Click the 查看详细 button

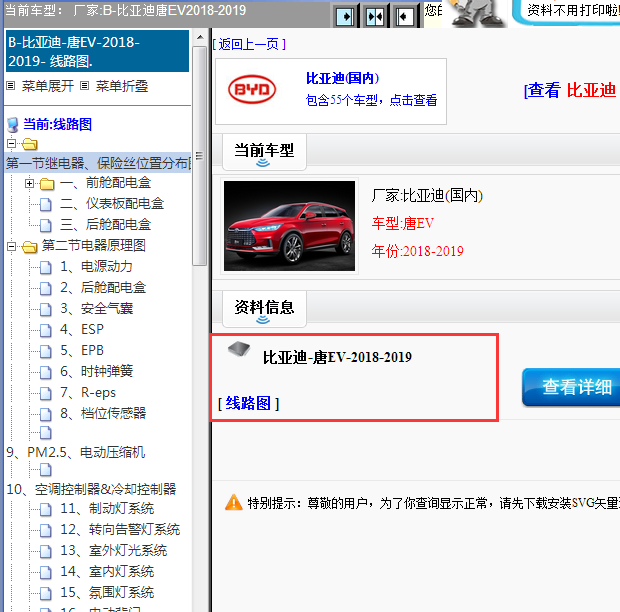(x=571, y=387)
